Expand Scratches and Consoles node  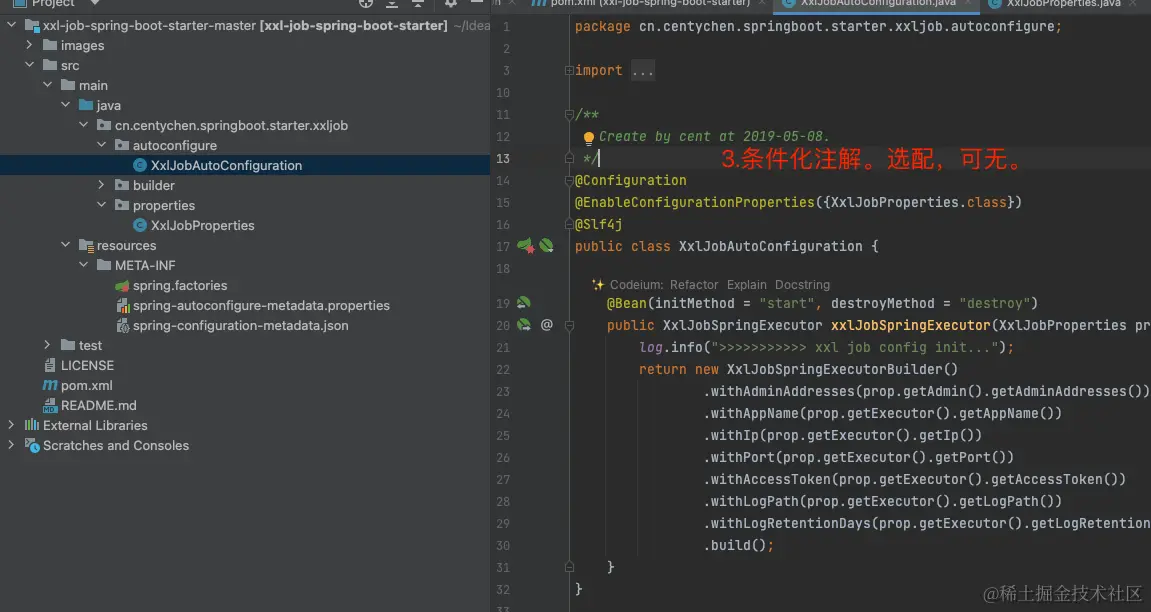11,445
